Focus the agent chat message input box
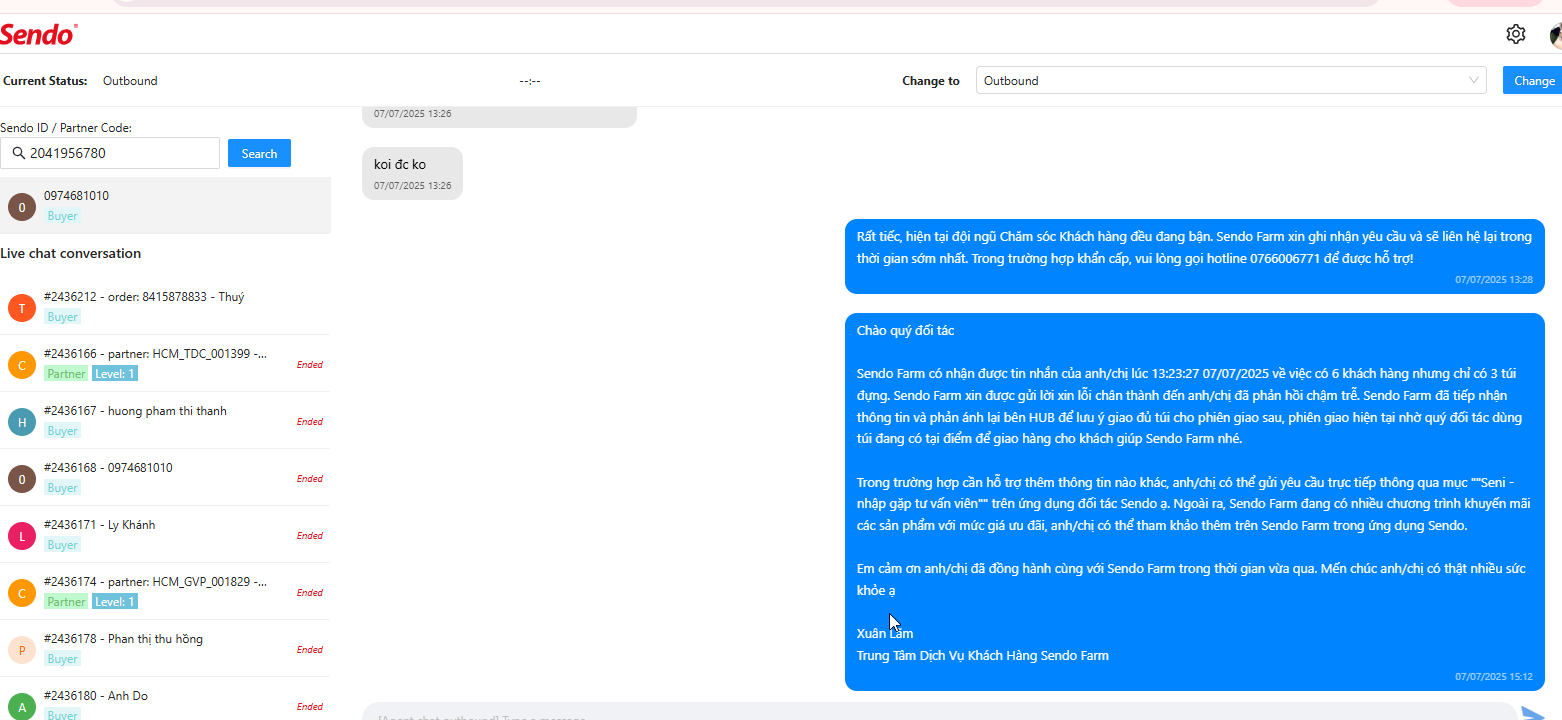Viewport: 1562px width, 720px height. click(940, 713)
